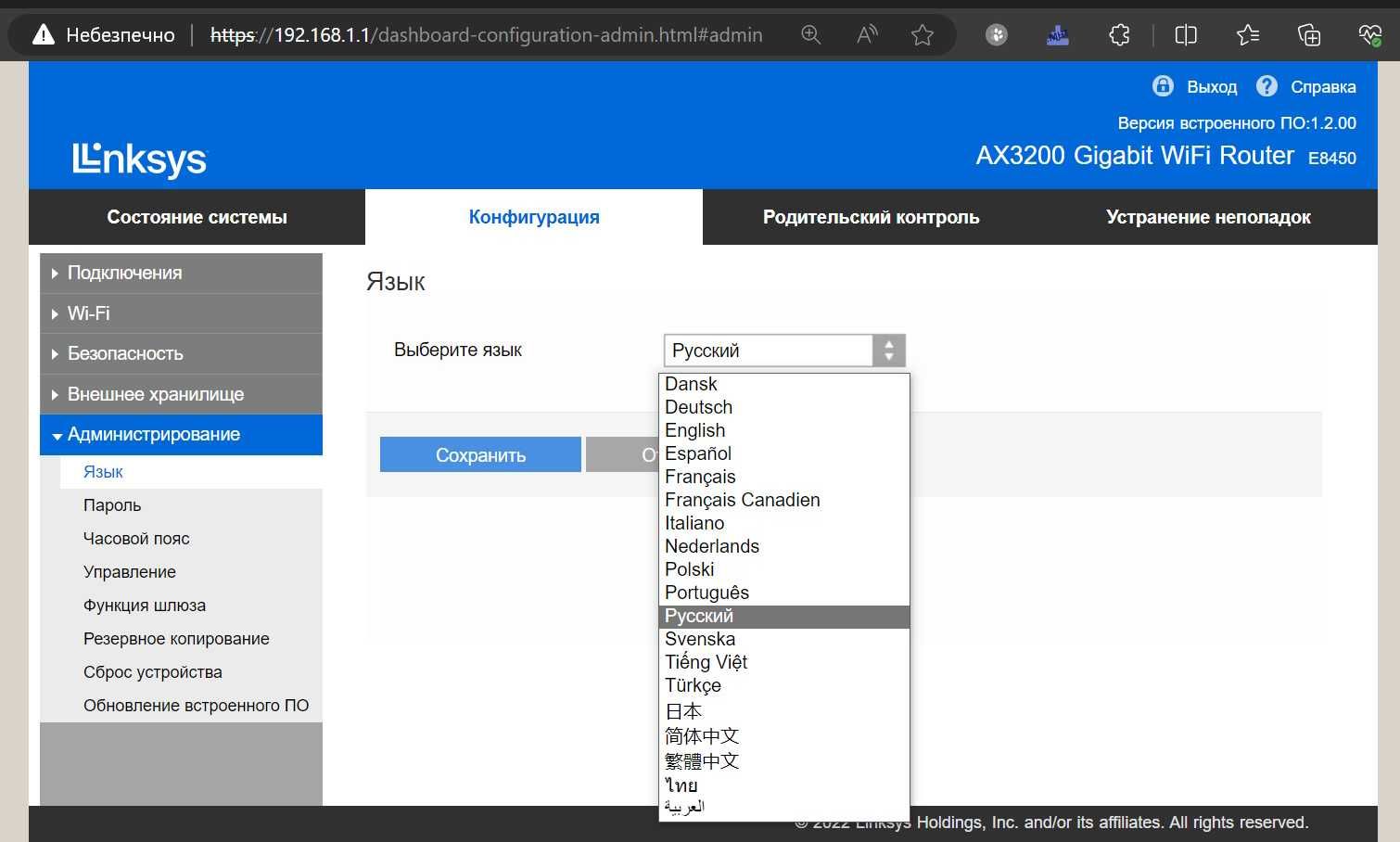Click the lock icon beside Выход
Image resolution: width=1400 pixels, height=842 pixels.
[x=1163, y=86]
